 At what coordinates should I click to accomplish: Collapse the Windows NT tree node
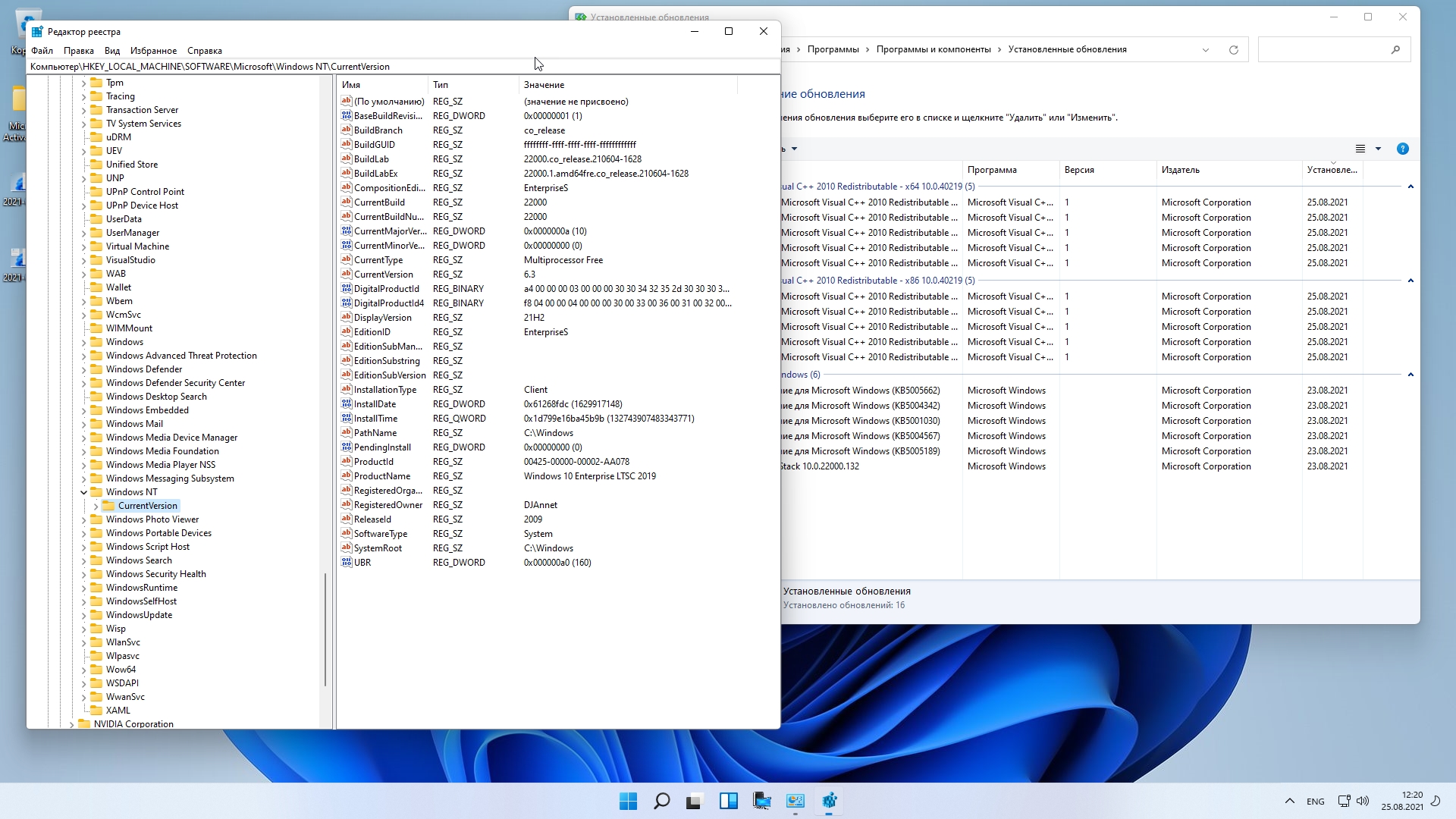pyautogui.click(x=84, y=492)
